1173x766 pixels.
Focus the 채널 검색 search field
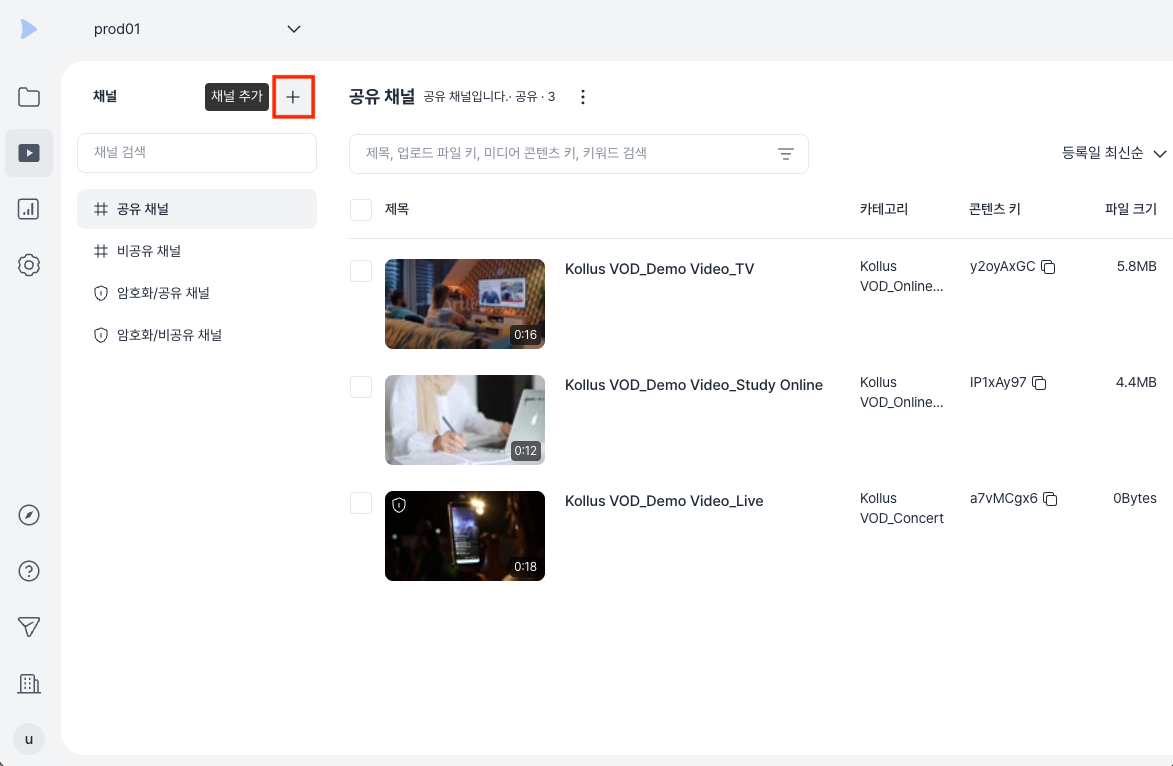197,153
